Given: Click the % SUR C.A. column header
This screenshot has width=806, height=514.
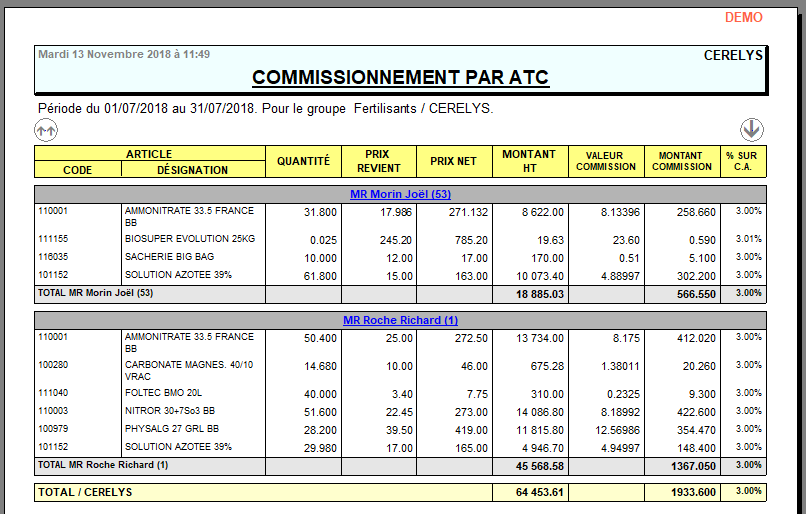Looking at the screenshot, I should pyautogui.click(x=743, y=161).
